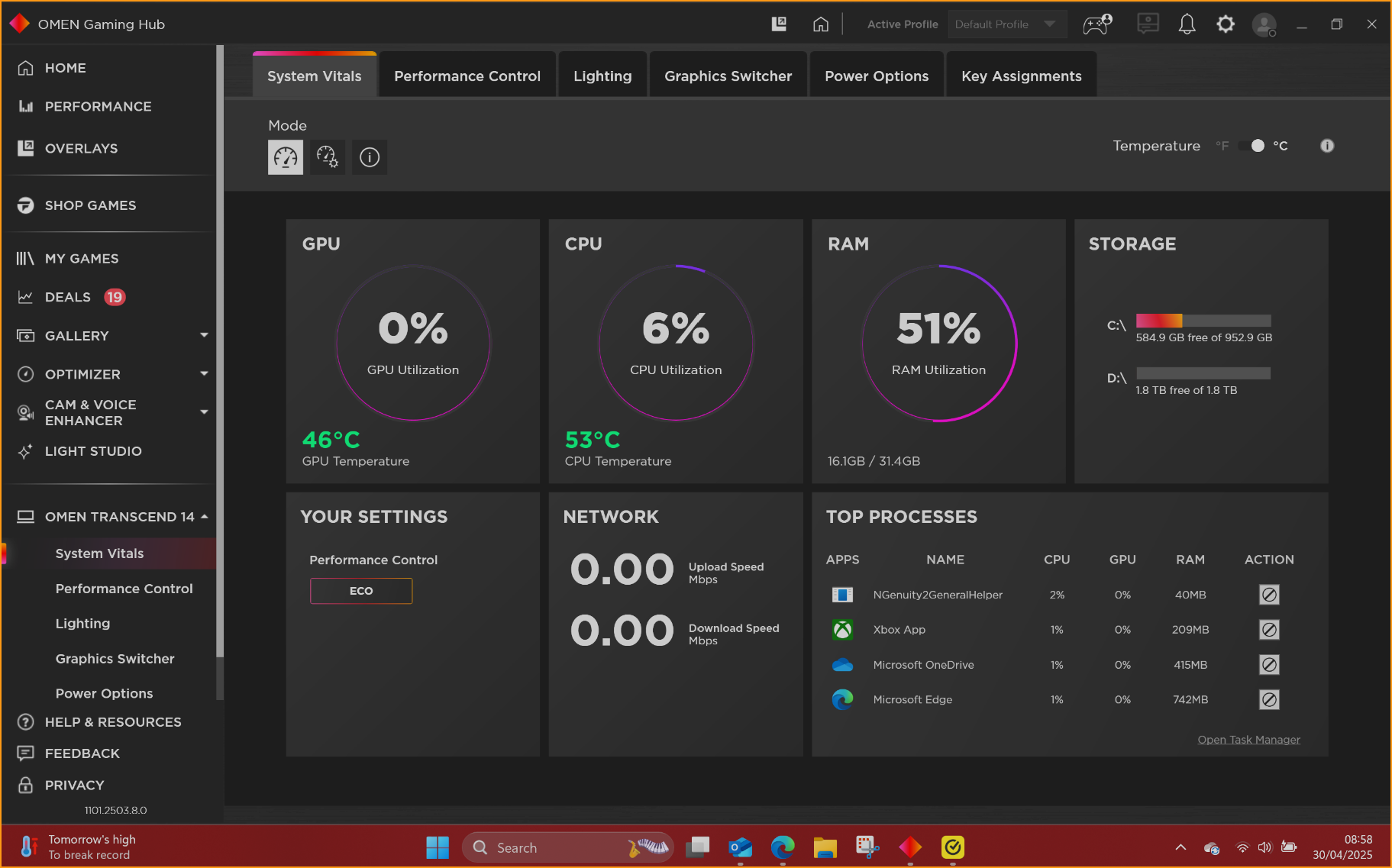Click the Mode info icon

tap(370, 157)
